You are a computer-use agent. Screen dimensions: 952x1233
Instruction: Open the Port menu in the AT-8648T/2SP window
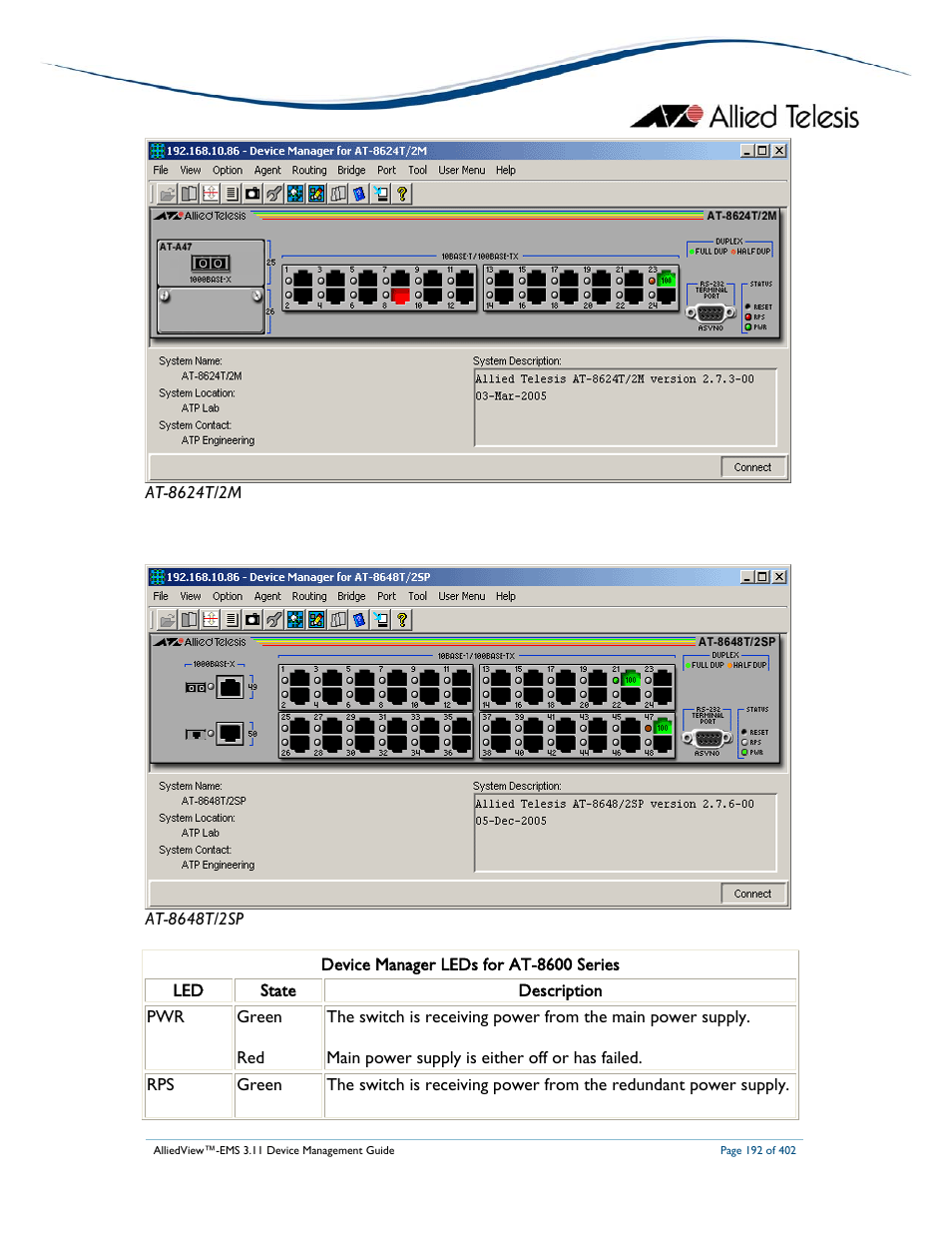tap(386, 597)
